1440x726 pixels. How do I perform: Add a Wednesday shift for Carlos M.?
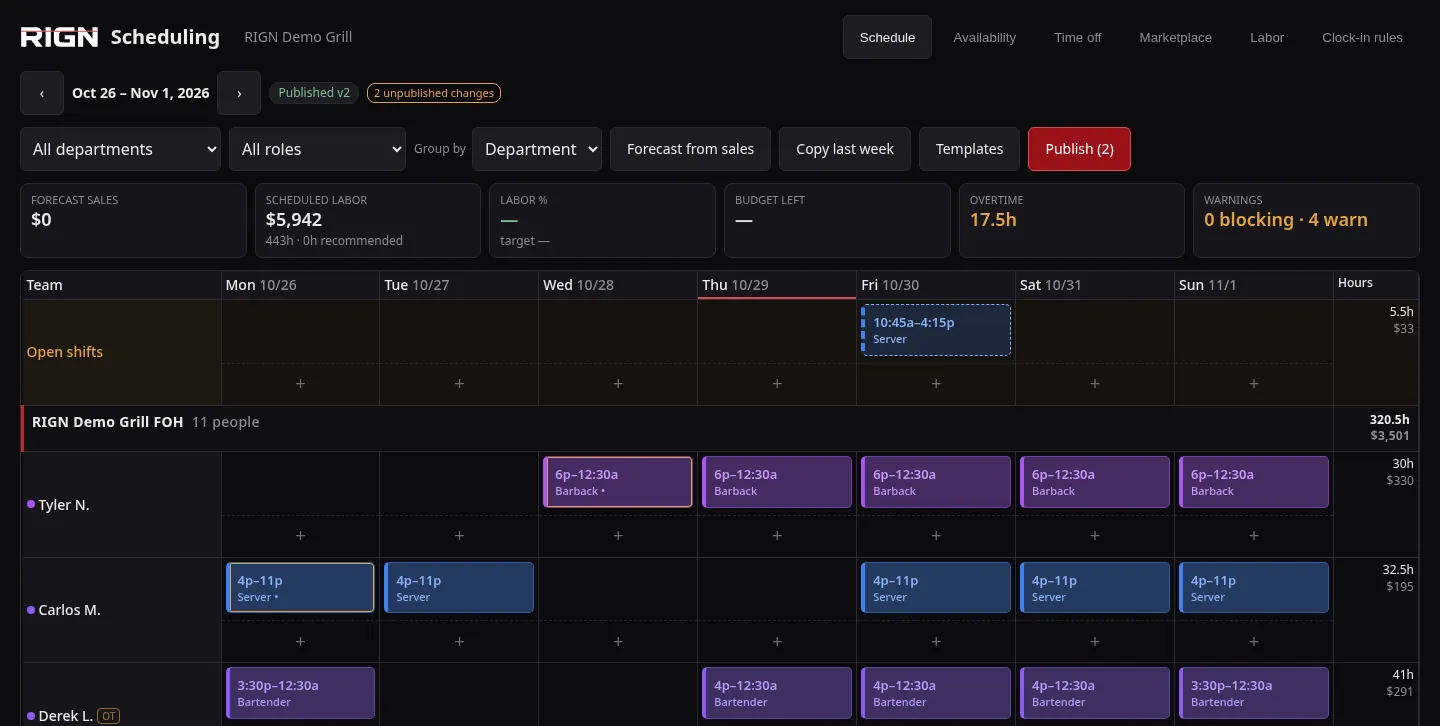[618, 642]
